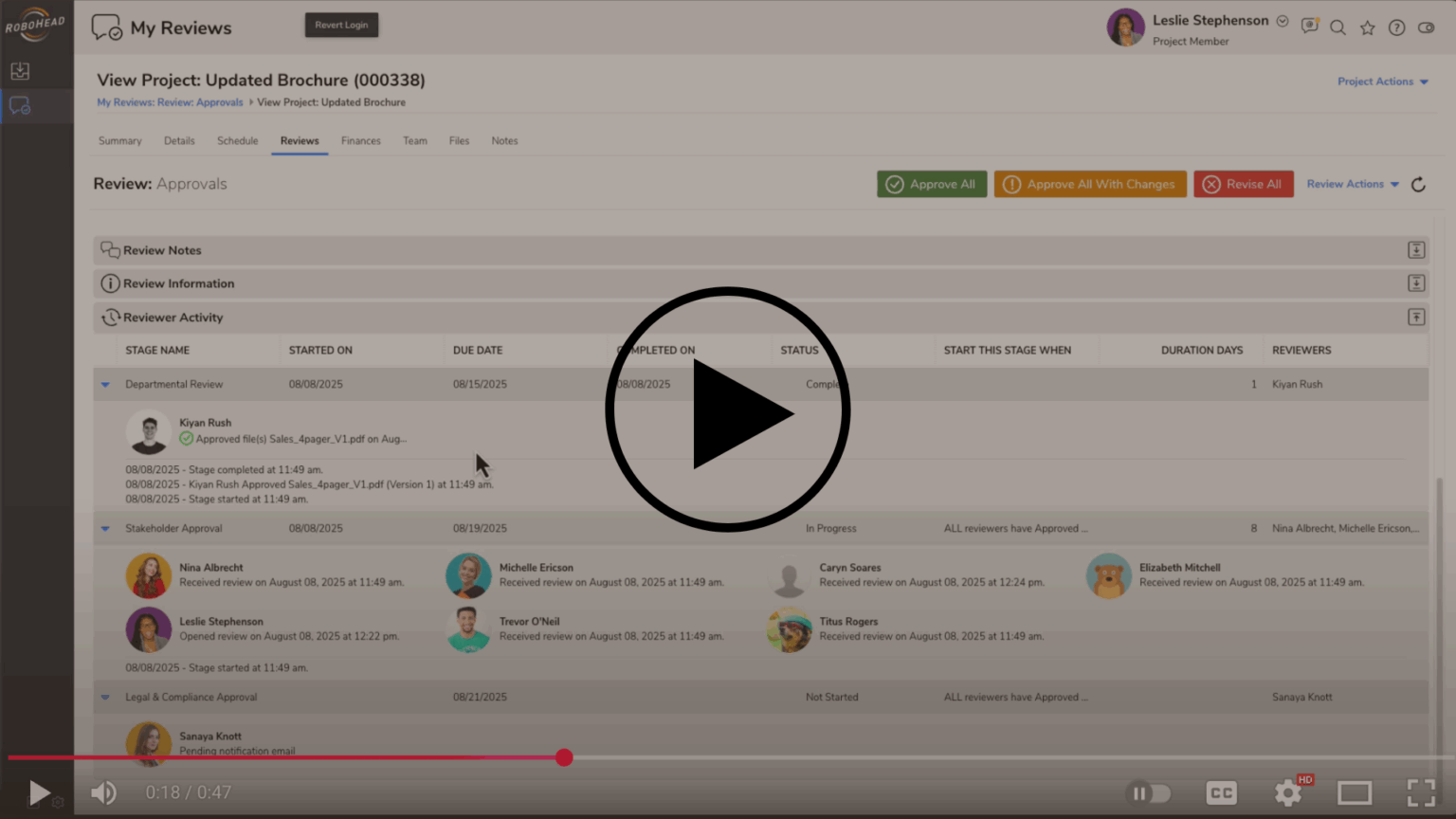1456x819 pixels.
Task: Click the red video progress scrubber handle
Action: [564, 757]
